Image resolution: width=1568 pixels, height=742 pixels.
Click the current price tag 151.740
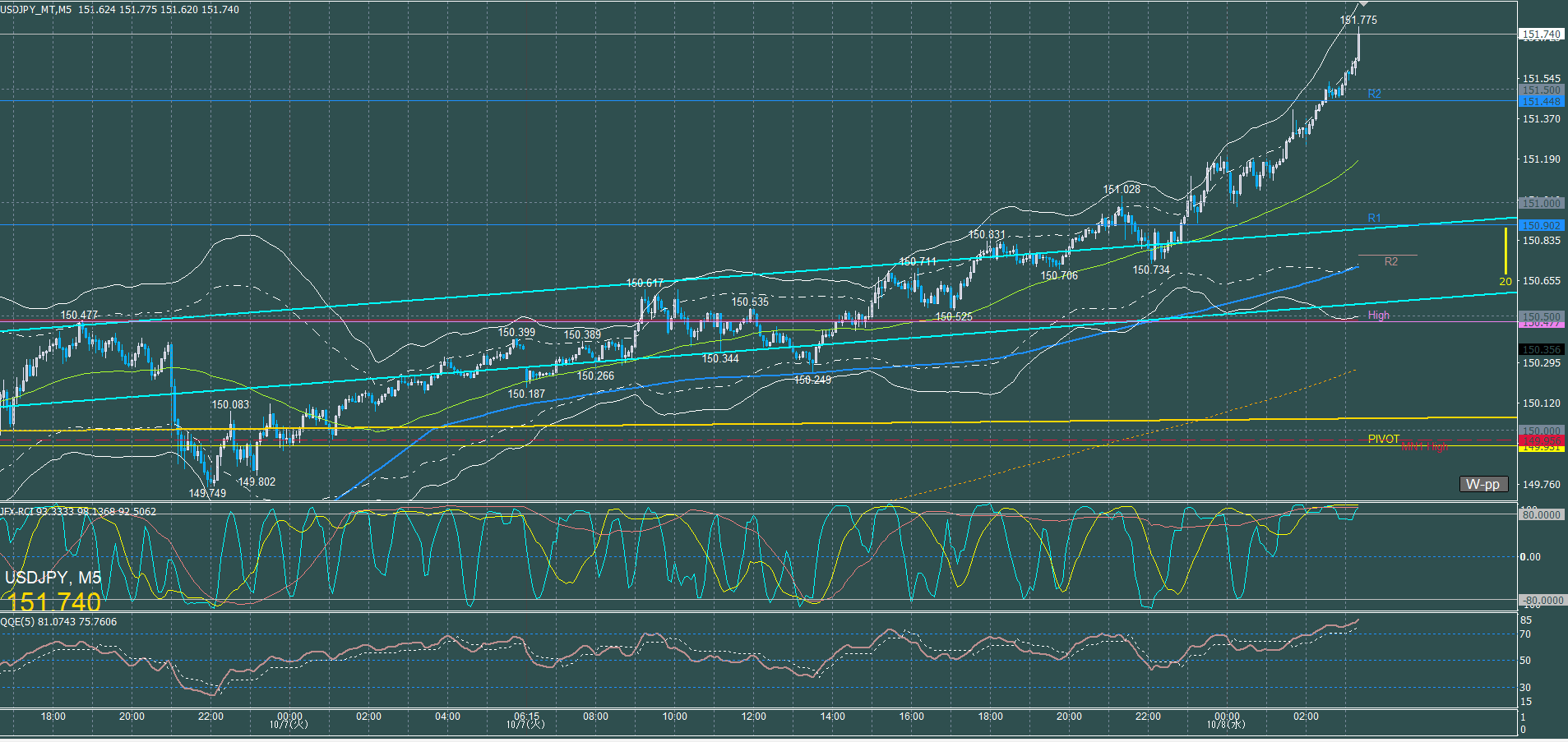[x=1540, y=35]
